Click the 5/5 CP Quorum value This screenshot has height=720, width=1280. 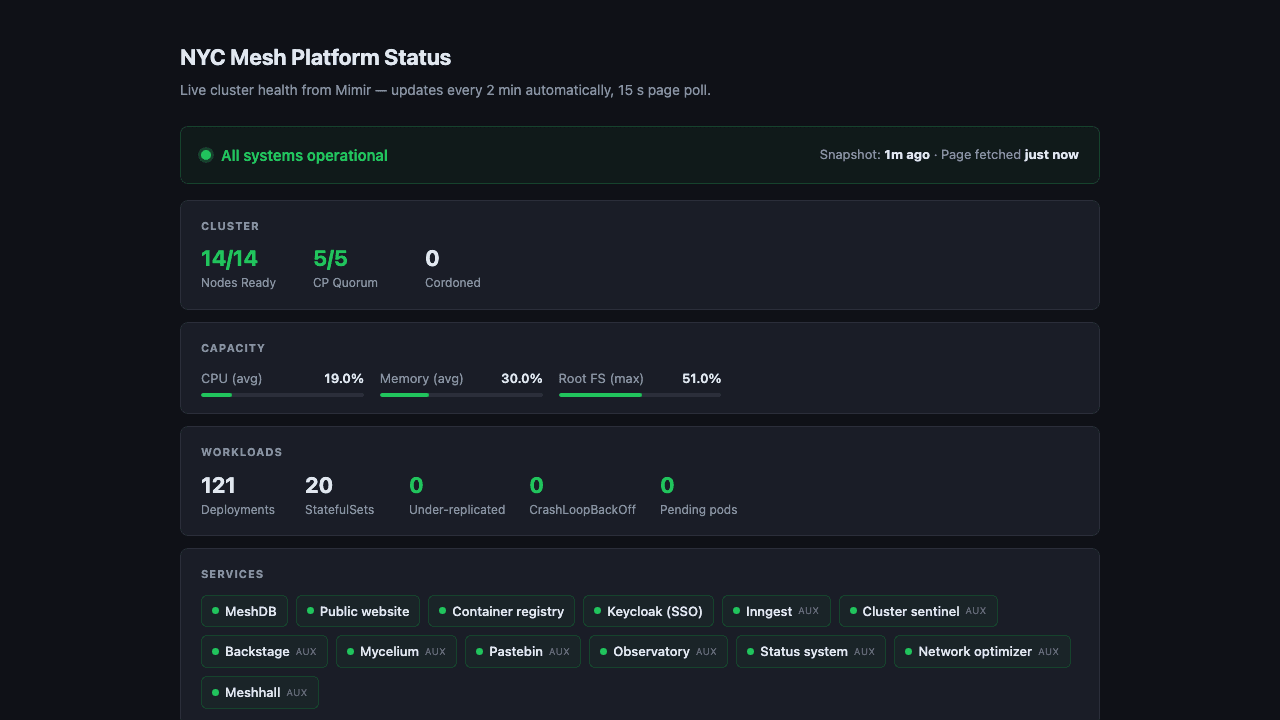click(x=330, y=258)
